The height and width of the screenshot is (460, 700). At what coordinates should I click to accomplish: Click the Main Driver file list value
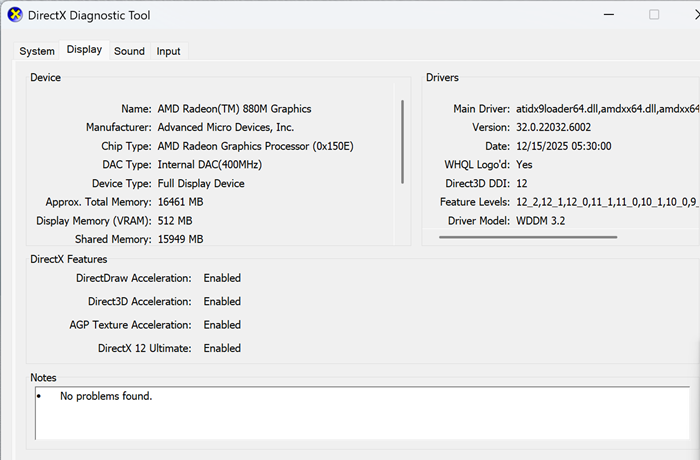[608, 109]
